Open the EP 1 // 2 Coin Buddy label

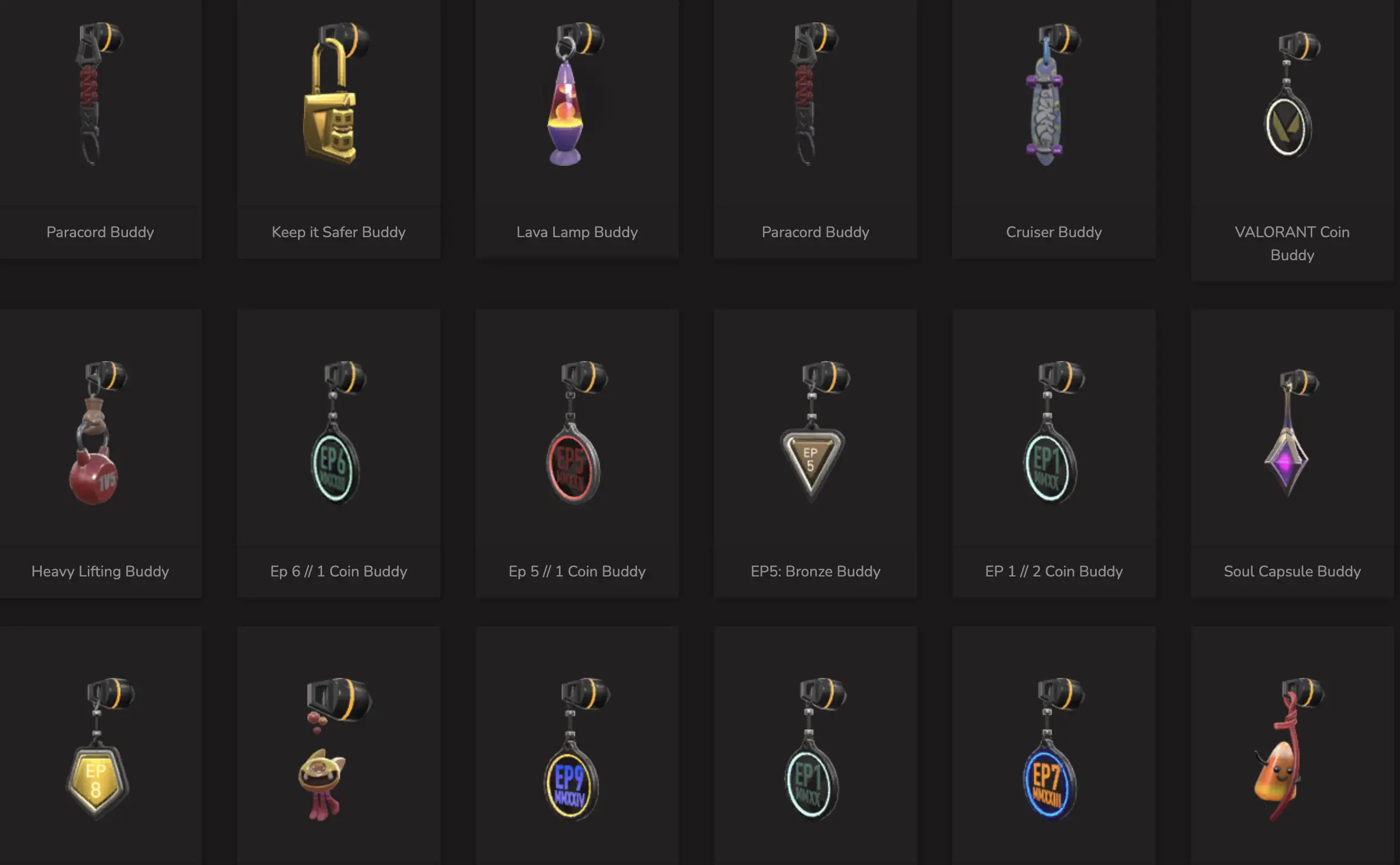point(1054,571)
